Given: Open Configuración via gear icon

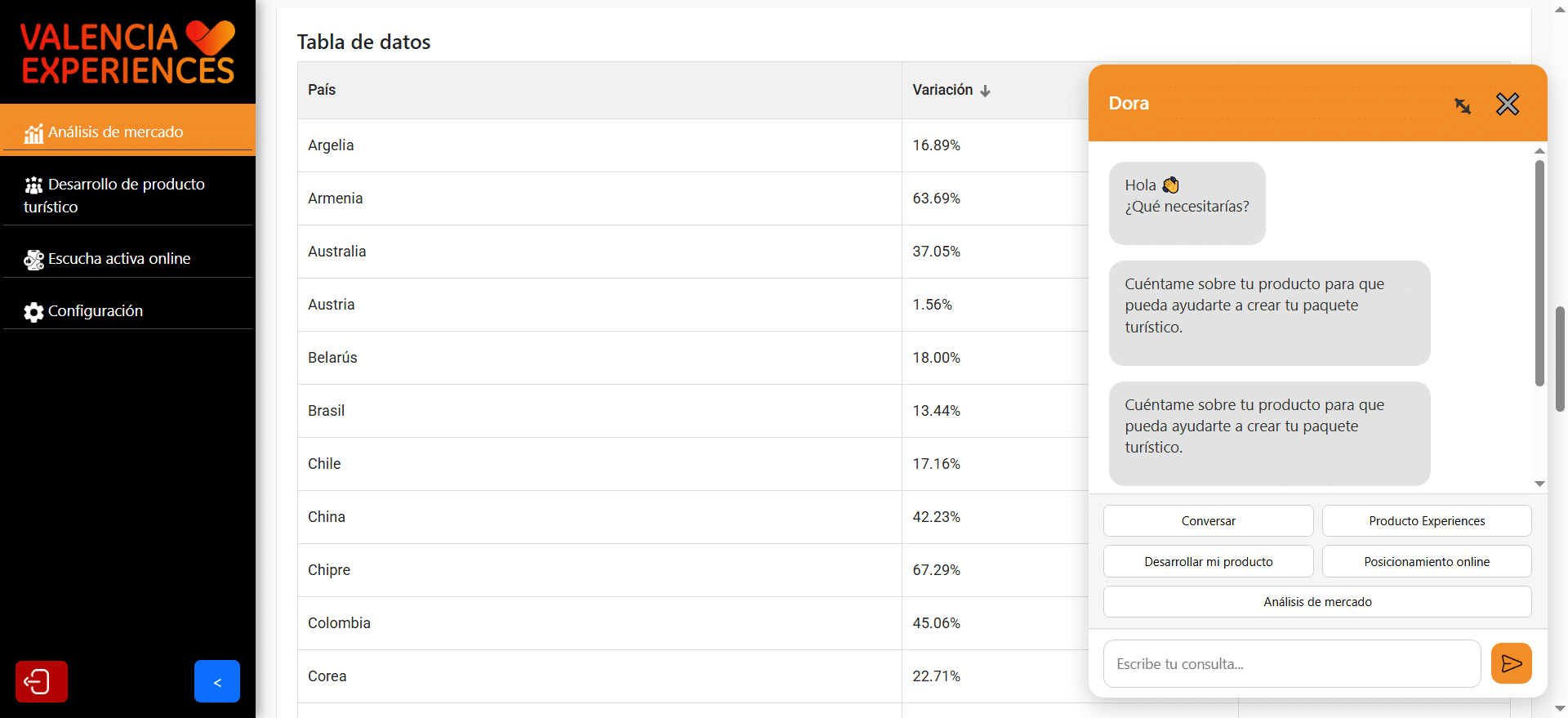Looking at the screenshot, I should 33,312.
